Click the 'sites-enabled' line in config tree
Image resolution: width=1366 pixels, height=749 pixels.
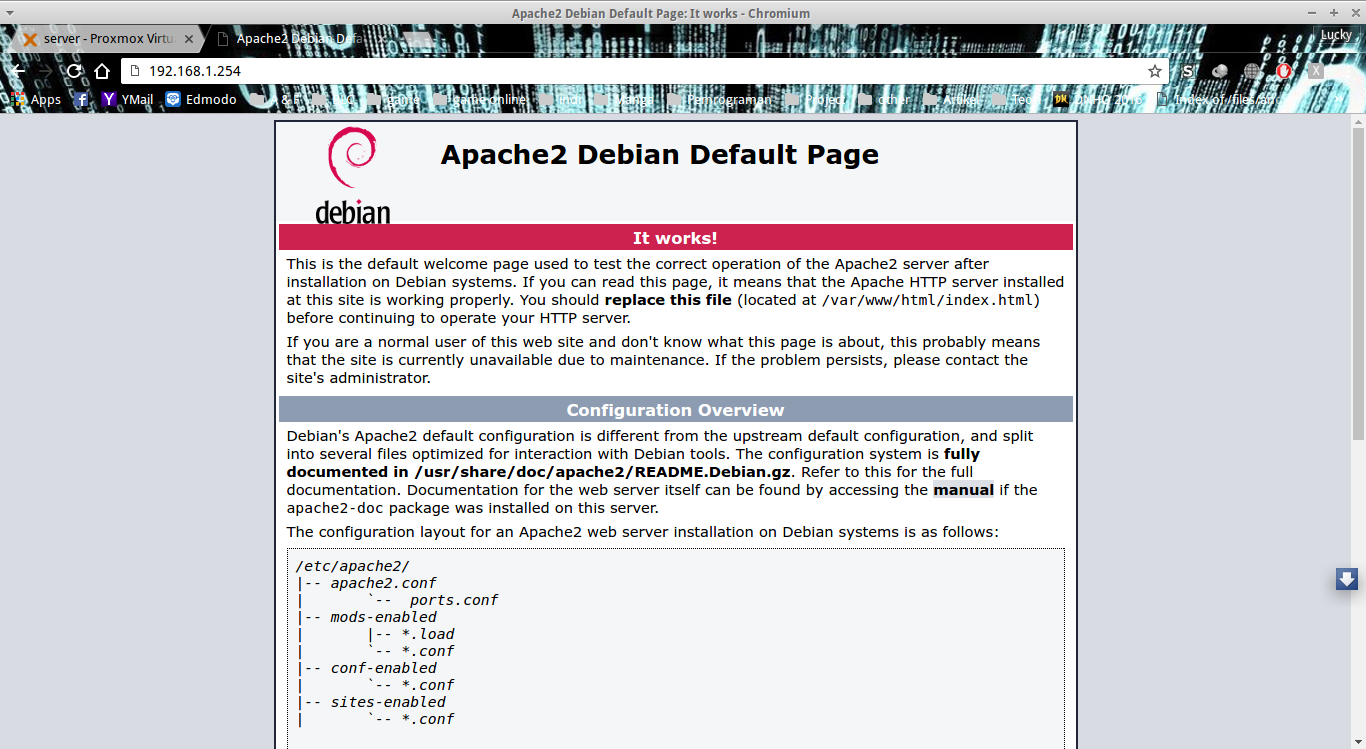point(388,702)
